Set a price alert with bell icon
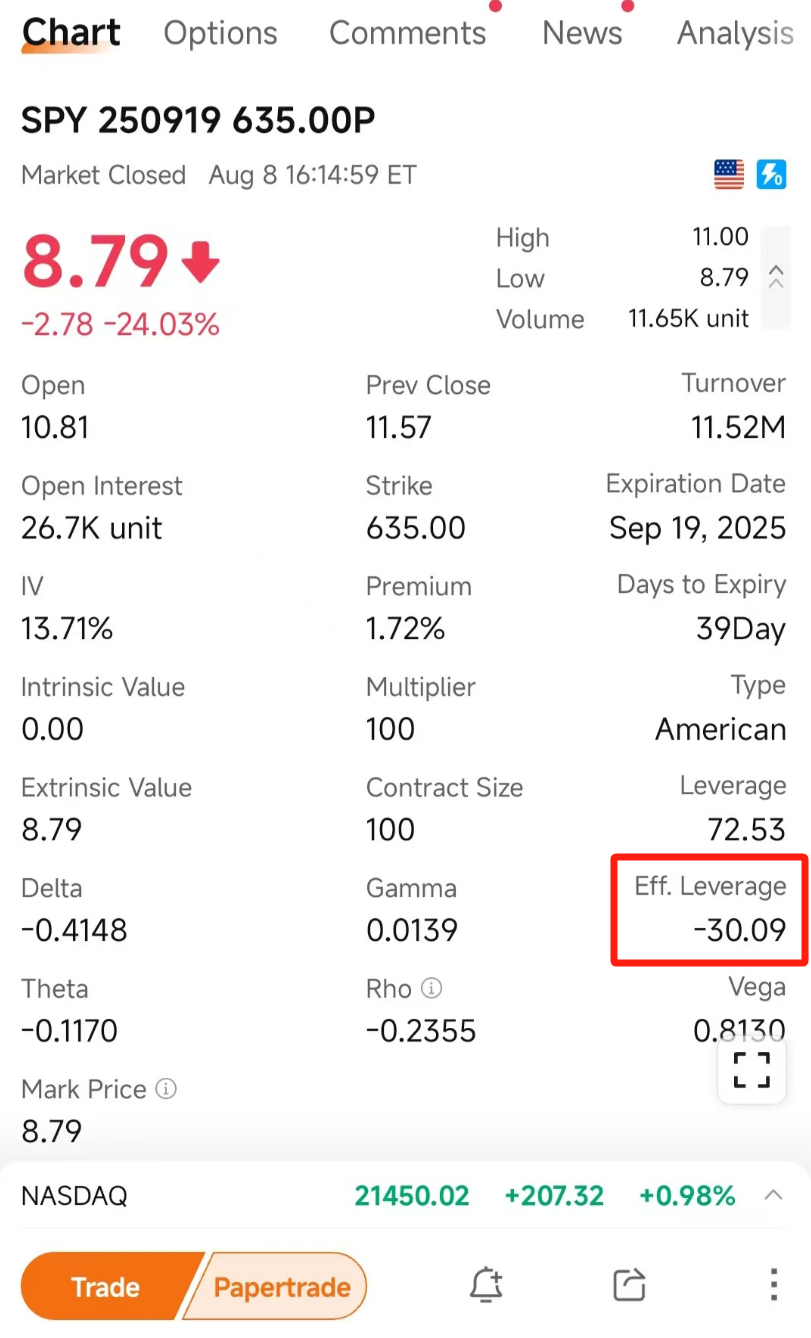Screen dimensions: 811x1338 coord(486,1285)
